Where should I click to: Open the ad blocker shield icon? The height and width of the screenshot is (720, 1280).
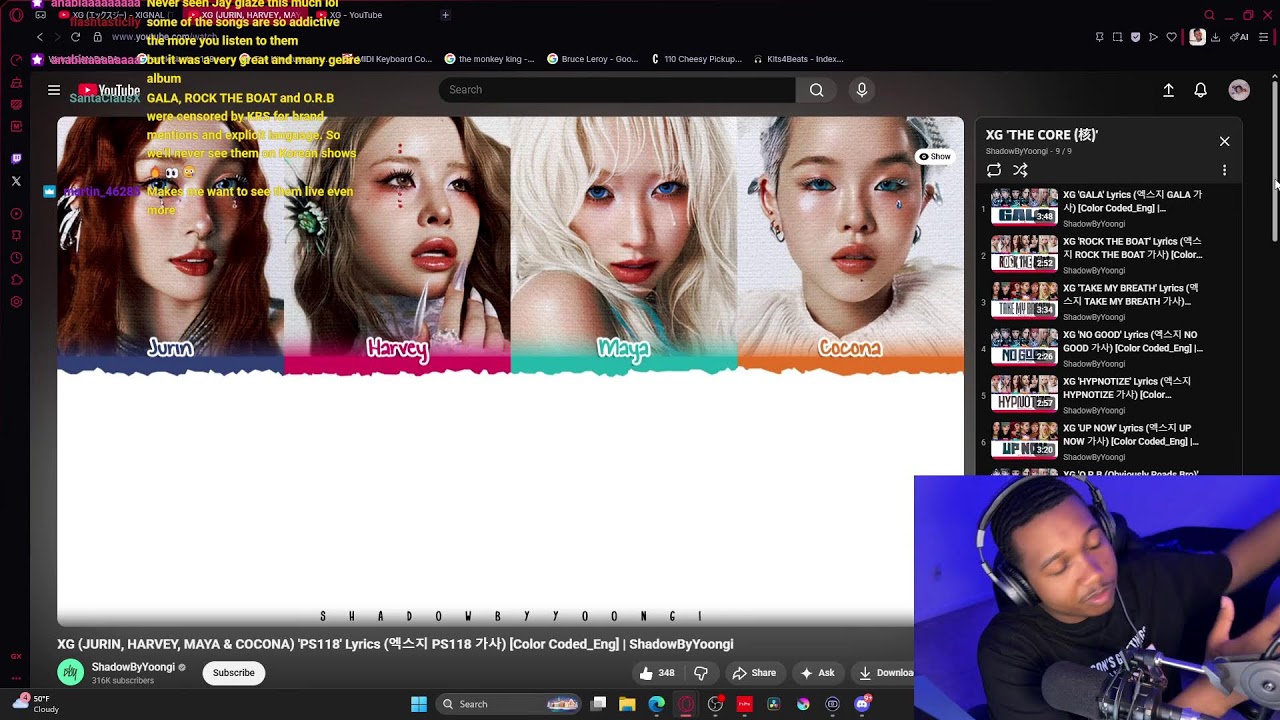point(1135,37)
